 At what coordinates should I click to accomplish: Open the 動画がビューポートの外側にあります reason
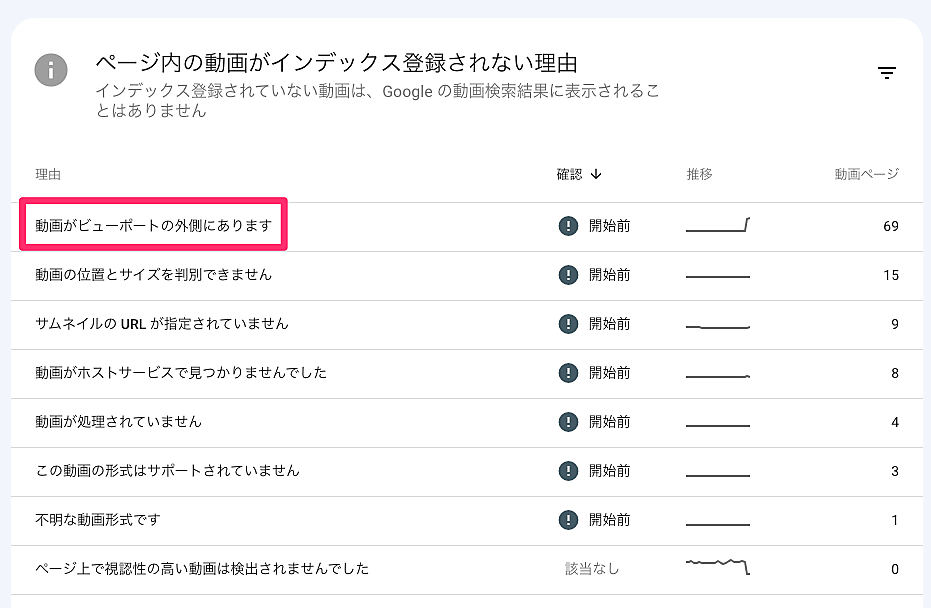154,226
